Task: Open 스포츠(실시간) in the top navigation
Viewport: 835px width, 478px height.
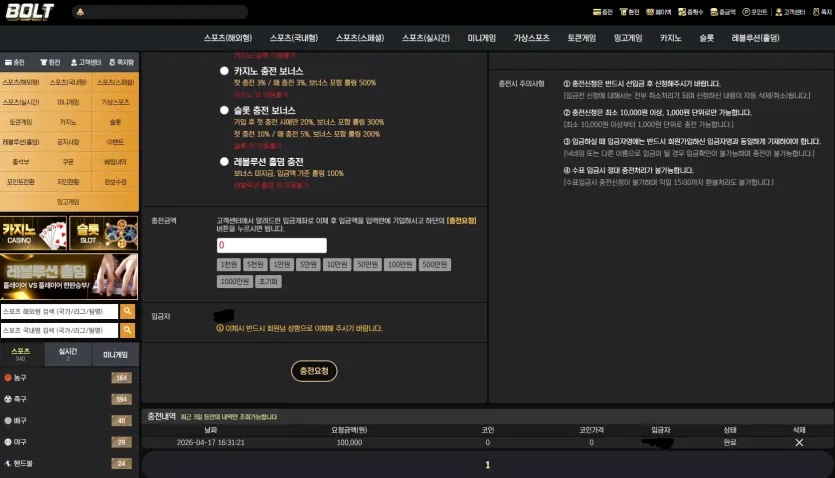Action: click(426, 38)
